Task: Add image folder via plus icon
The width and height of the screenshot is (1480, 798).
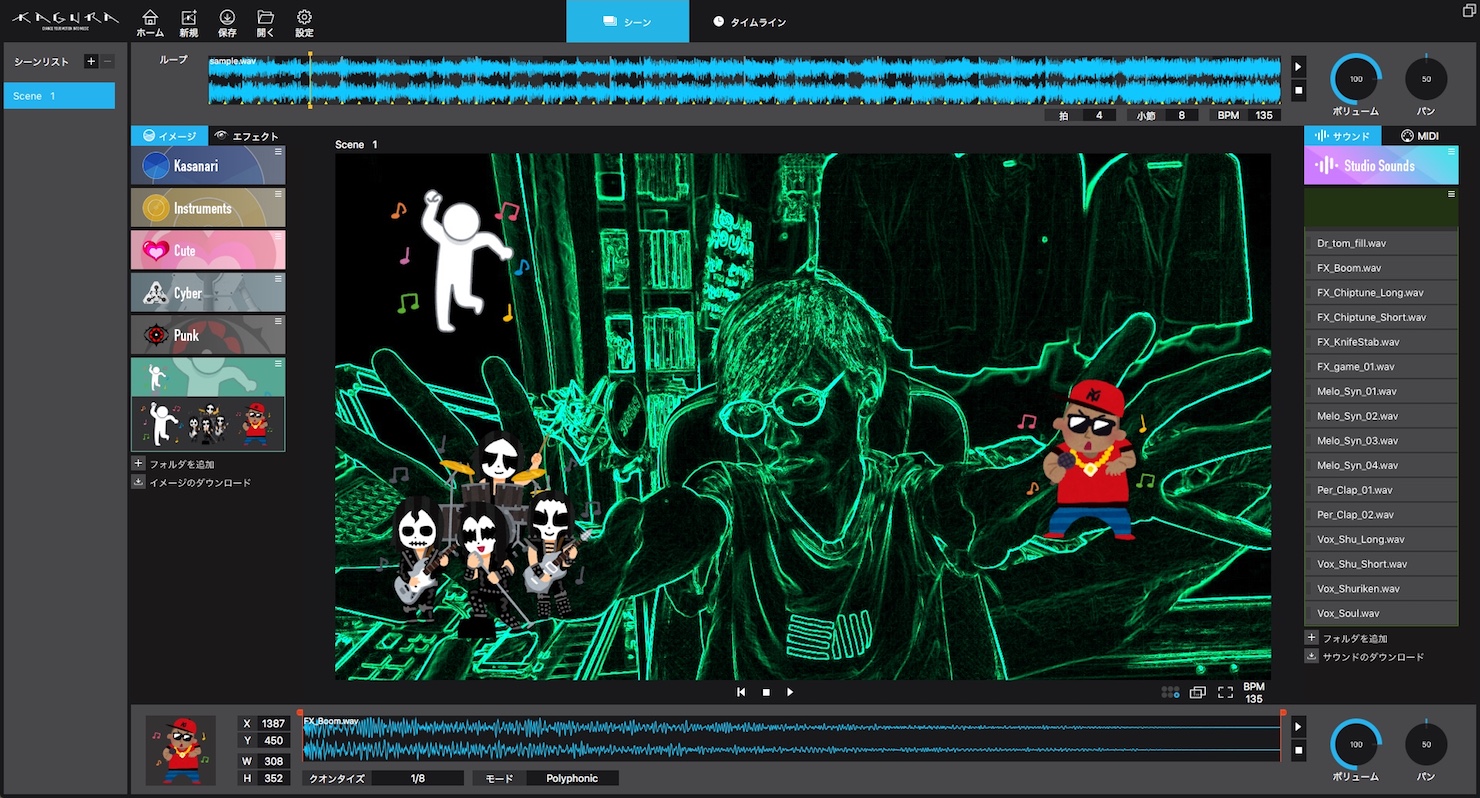Action: point(138,464)
